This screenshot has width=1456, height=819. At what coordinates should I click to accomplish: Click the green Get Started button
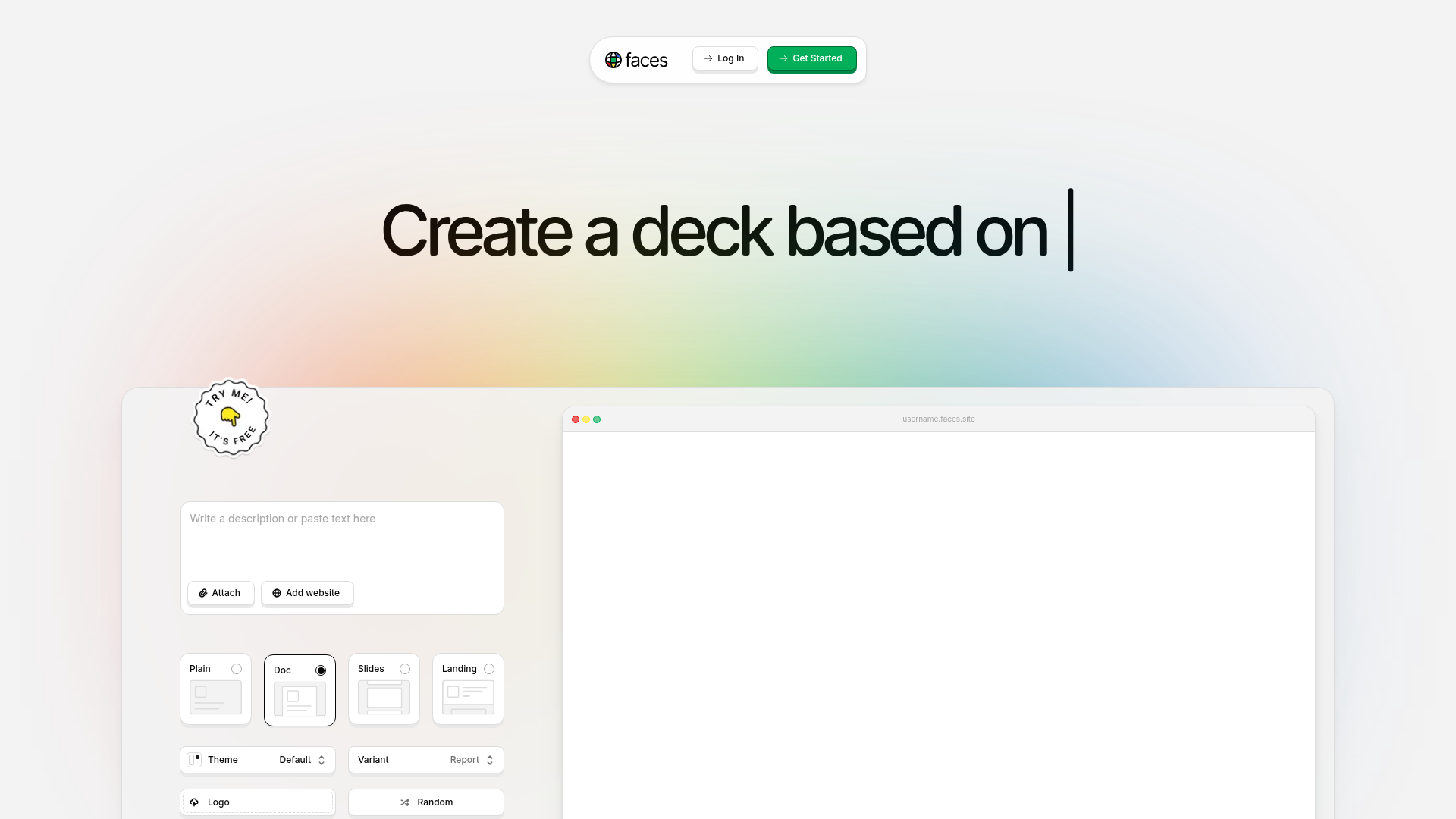click(811, 58)
